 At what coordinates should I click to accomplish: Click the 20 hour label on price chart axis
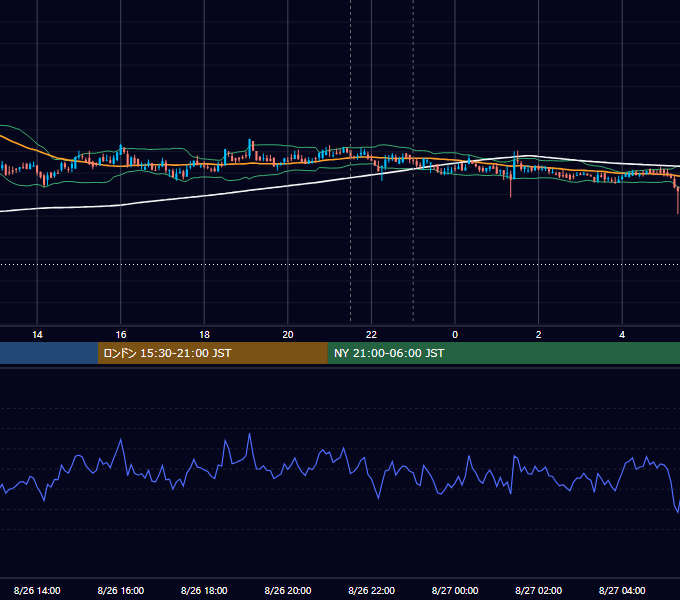pyautogui.click(x=288, y=335)
